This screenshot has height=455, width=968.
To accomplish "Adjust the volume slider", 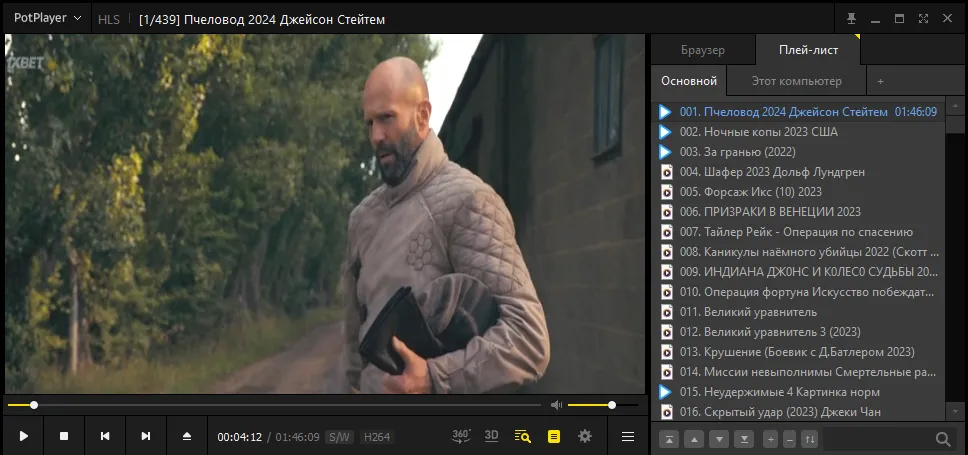I will point(603,405).
